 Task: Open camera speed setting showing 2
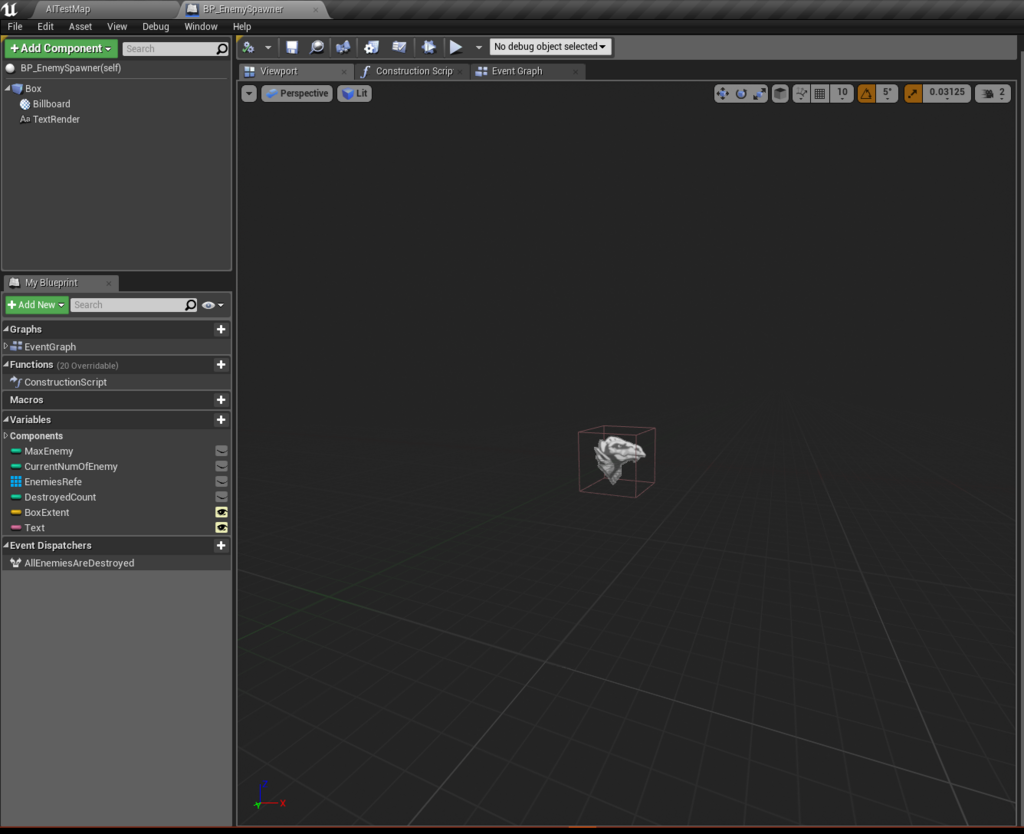coord(993,93)
